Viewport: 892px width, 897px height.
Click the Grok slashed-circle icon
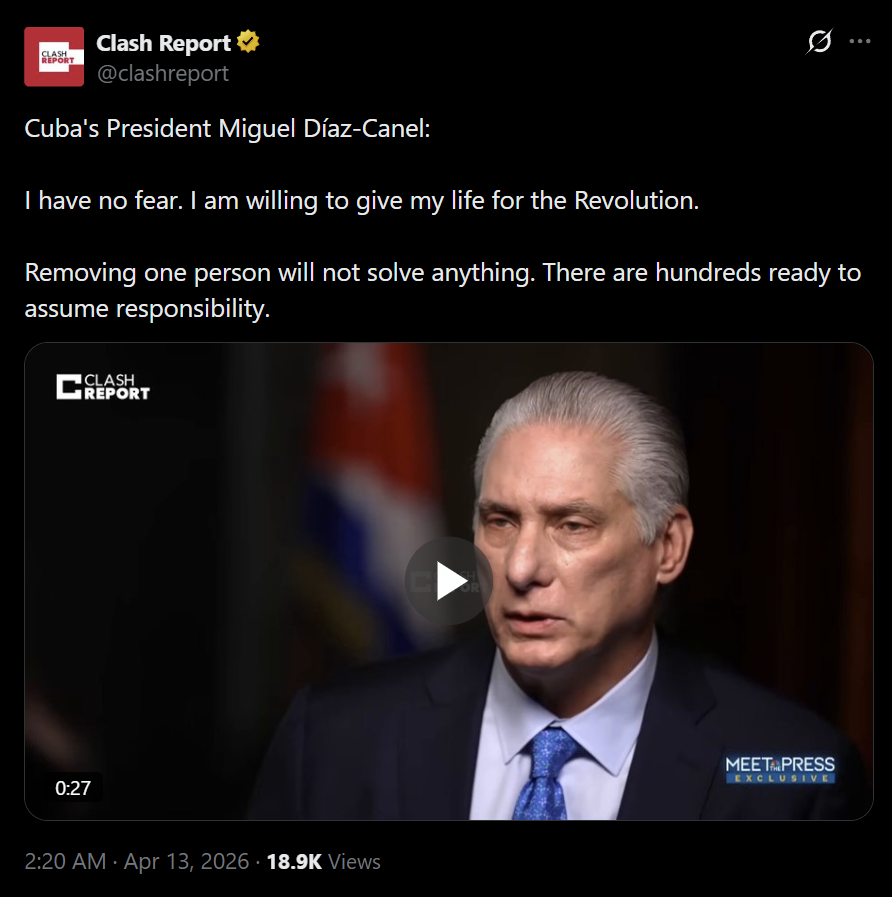click(819, 41)
